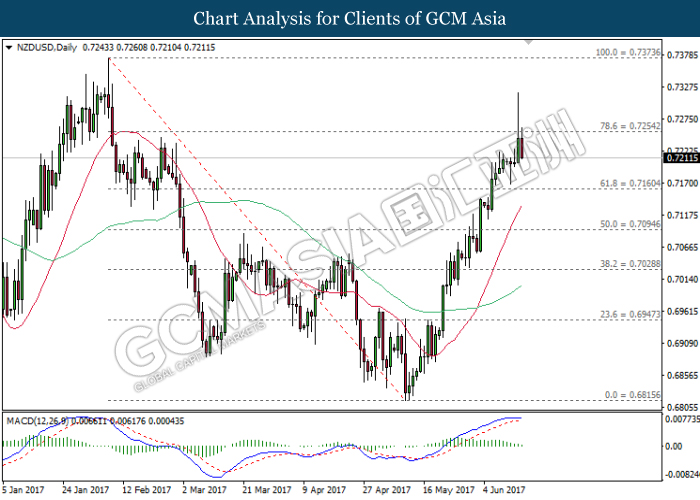
Task: Click the 12 Feb 2017 date label
Action: pos(146,490)
